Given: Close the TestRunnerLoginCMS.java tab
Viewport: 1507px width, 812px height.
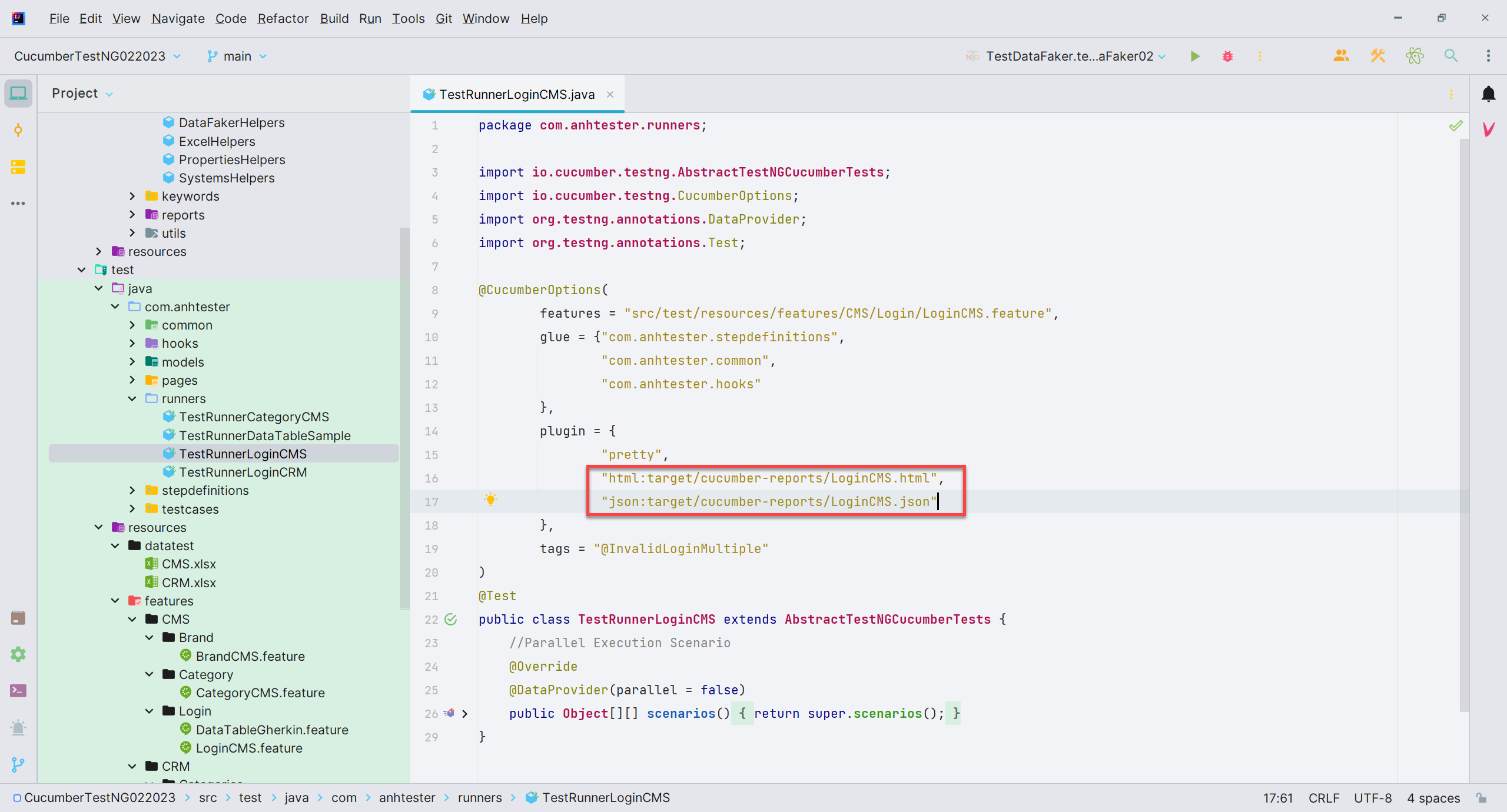Looking at the screenshot, I should (x=610, y=94).
